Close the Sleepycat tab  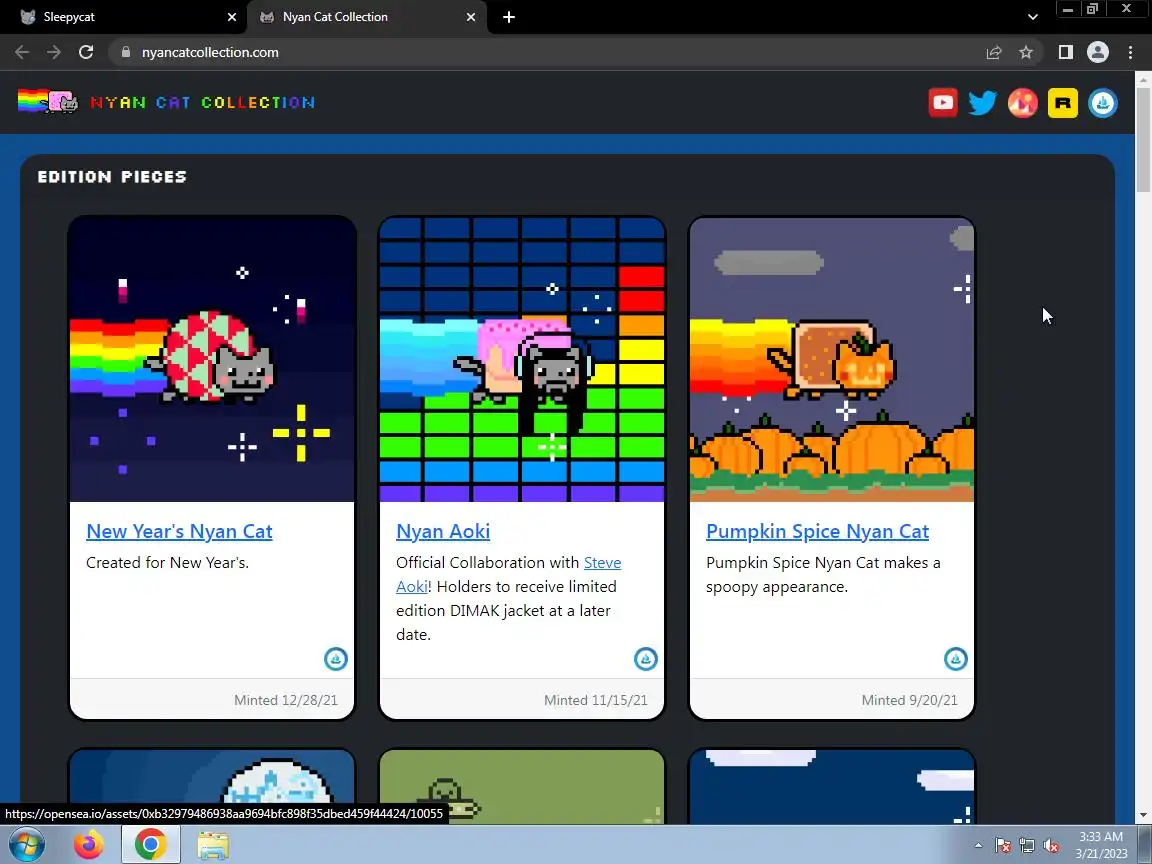pyautogui.click(x=232, y=17)
